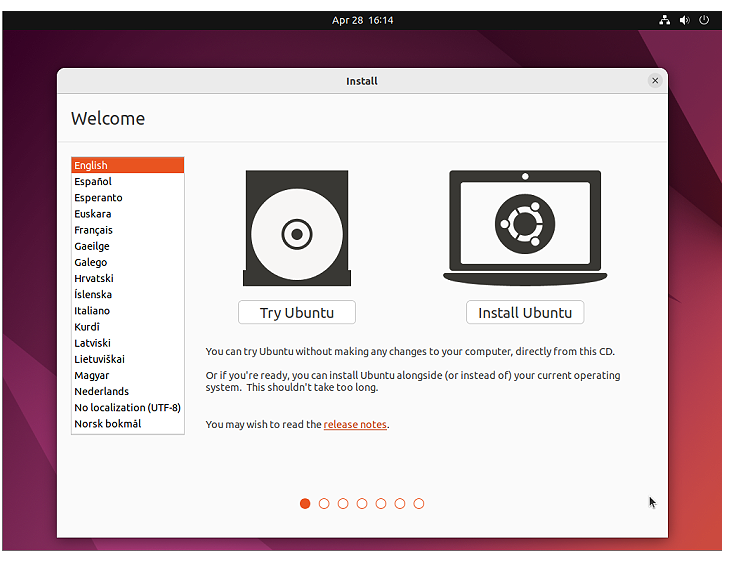Screen dimensions: 737x562
Task: Click the laptop icon above Install Ubuntu
Action: pos(525,228)
